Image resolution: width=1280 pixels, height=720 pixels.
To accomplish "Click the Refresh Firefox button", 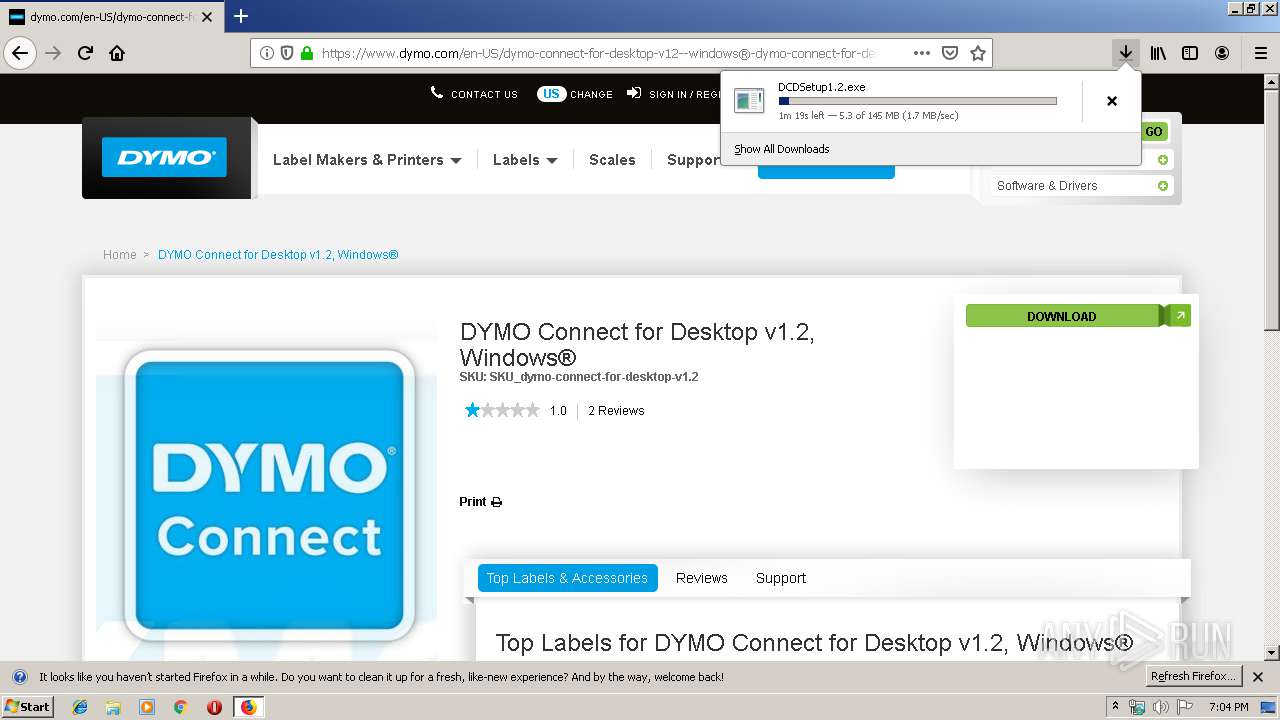I will (1194, 677).
